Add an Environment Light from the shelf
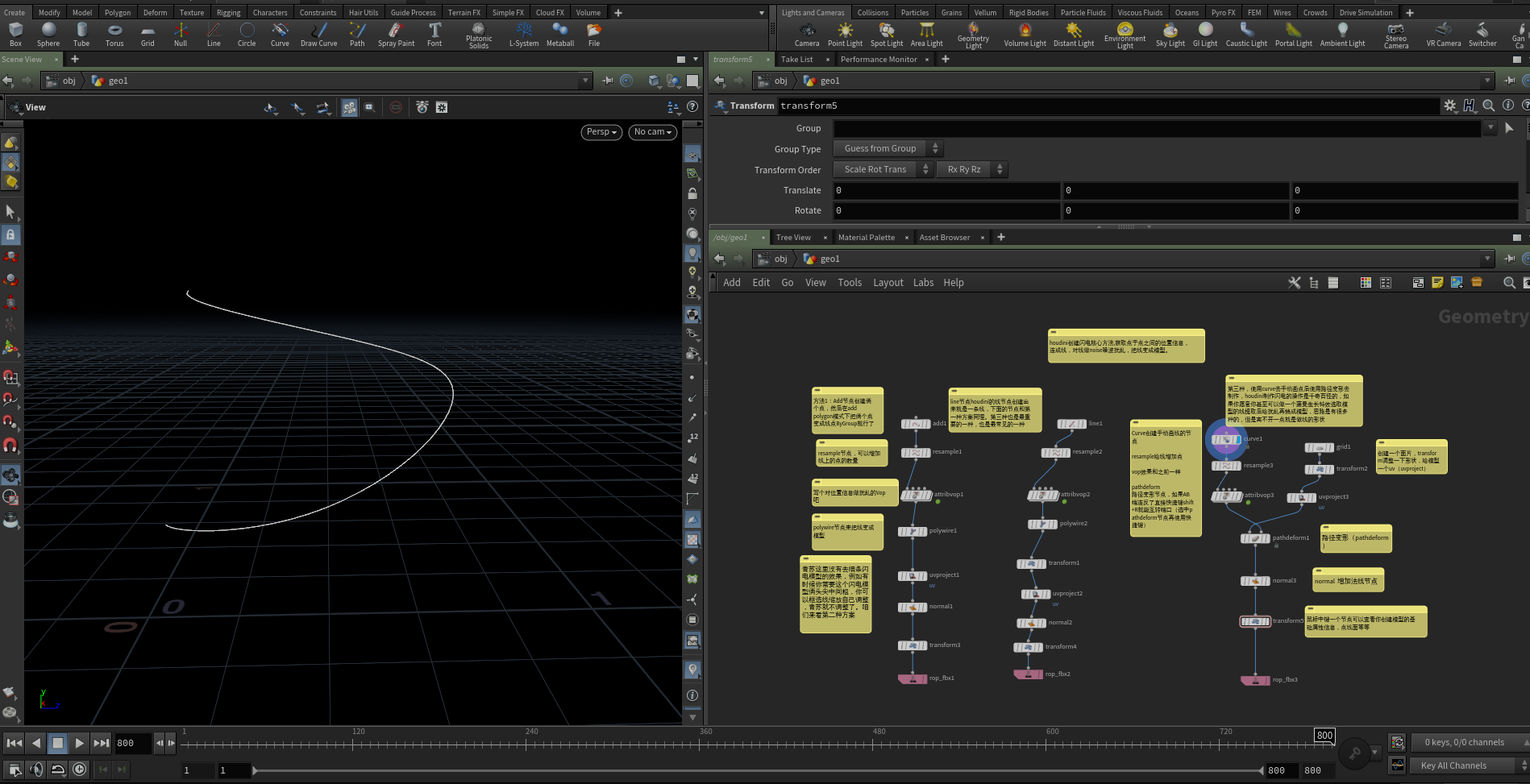 1125,34
